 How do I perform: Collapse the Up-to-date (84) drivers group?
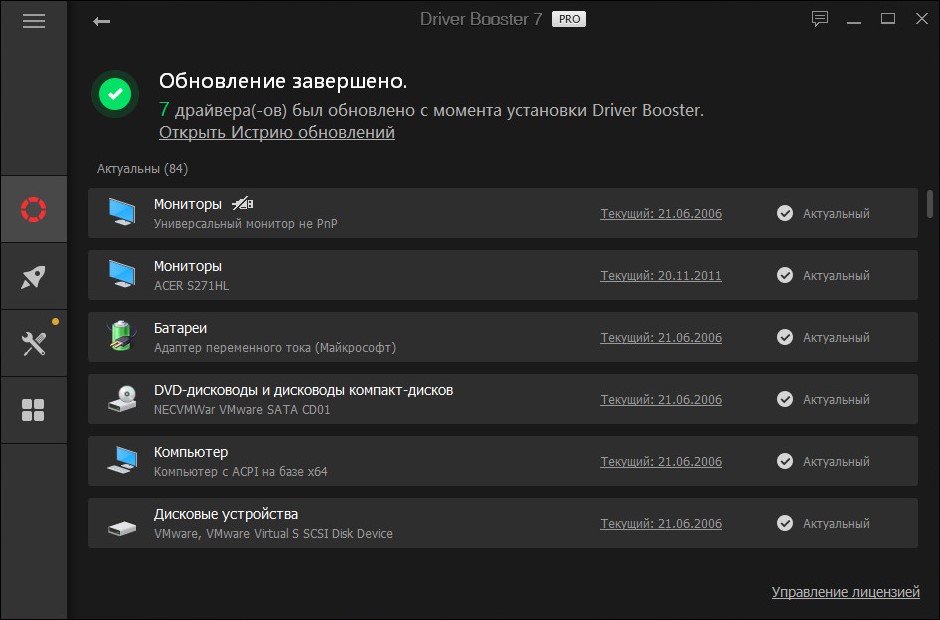pos(142,168)
